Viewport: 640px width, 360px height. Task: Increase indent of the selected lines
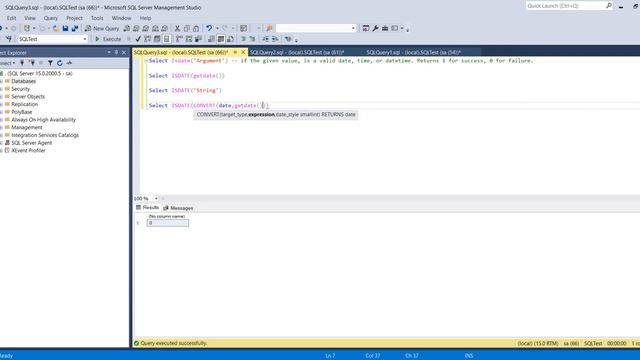275,39
